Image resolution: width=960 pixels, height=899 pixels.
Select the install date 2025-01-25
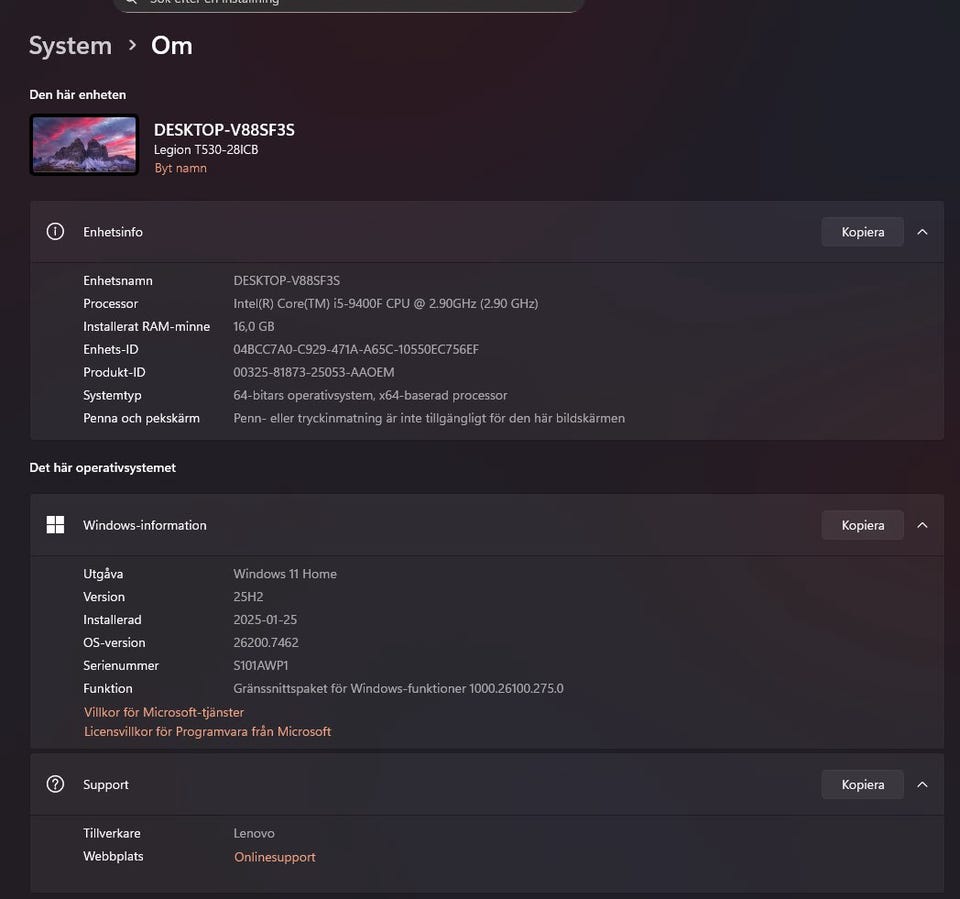pos(265,620)
